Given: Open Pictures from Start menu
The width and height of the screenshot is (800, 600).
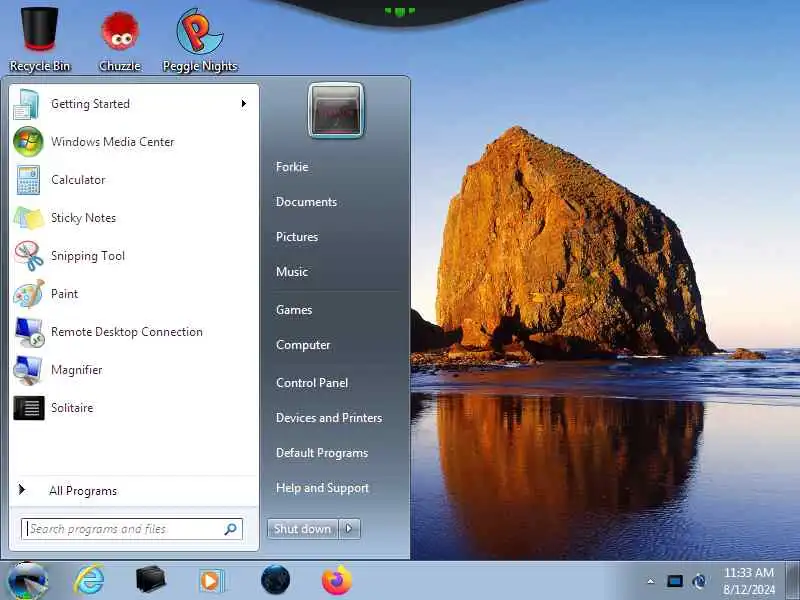Looking at the screenshot, I should pyautogui.click(x=297, y=237).
